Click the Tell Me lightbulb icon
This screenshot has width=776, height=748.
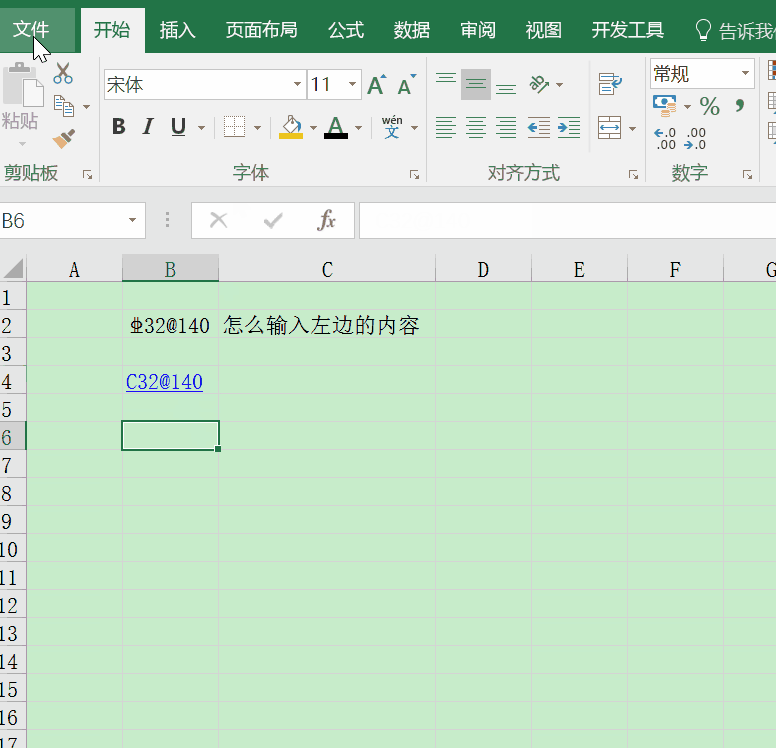pyautogui.click(x=703, y=30)
